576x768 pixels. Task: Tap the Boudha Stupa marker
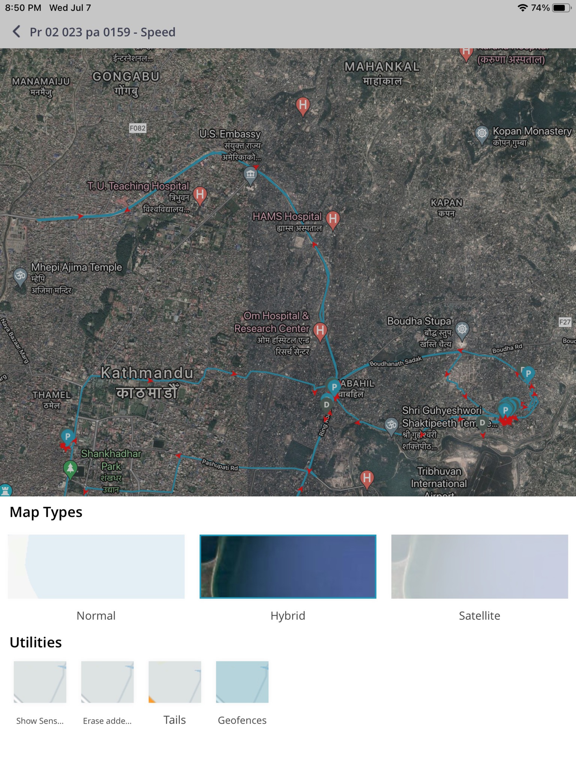[462, 330]
